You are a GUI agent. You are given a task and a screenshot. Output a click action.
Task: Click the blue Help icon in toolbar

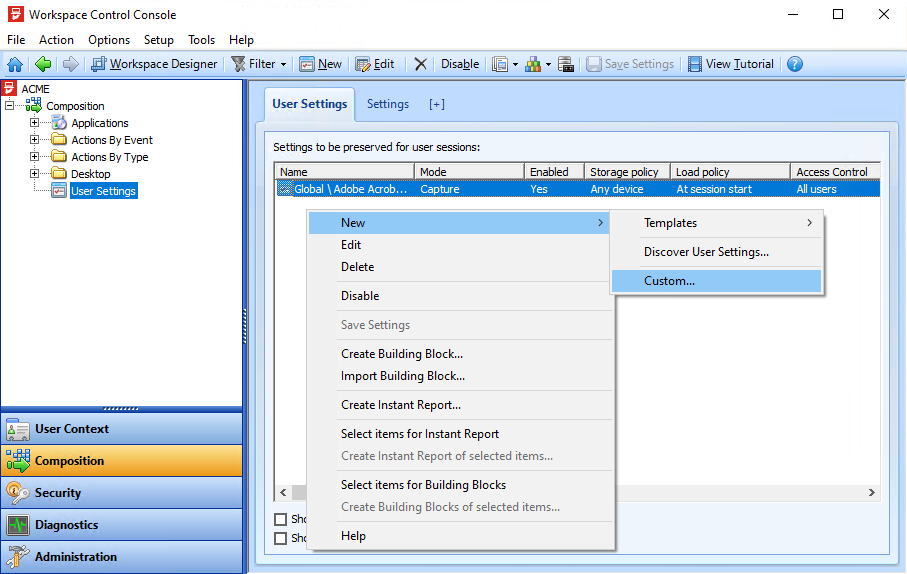795,64
